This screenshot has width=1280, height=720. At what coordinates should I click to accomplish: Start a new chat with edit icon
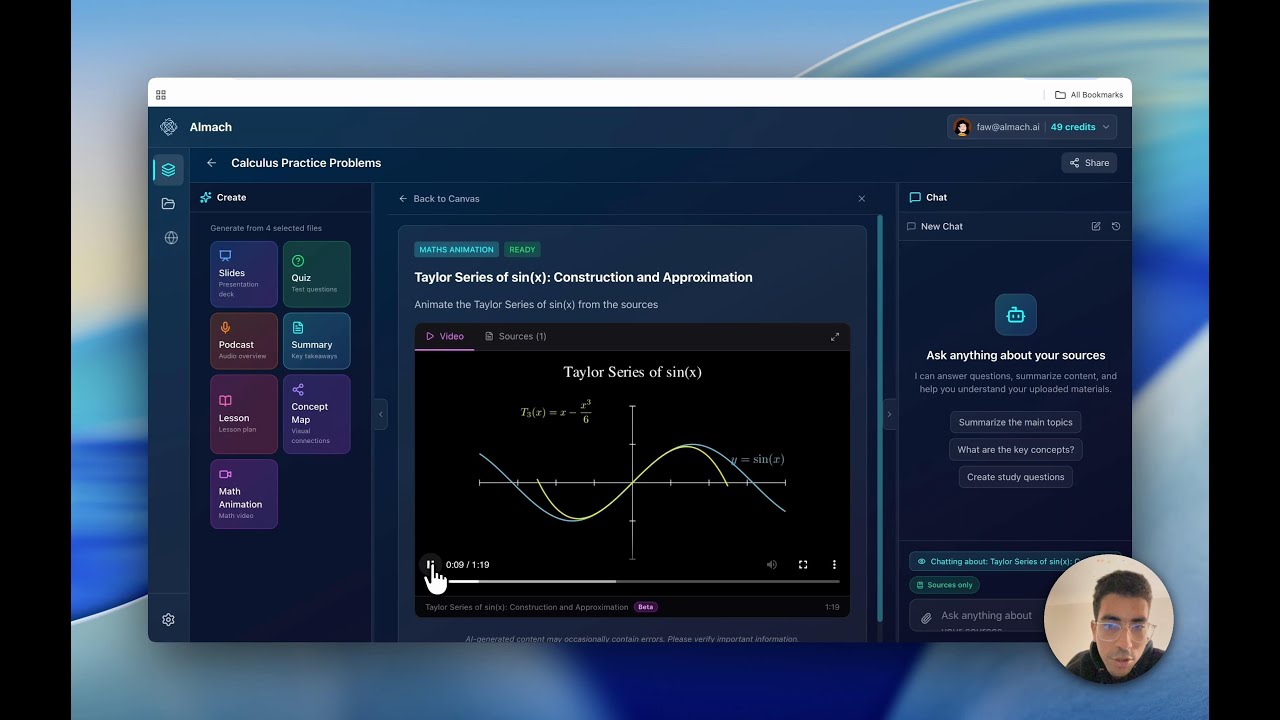1096,227
